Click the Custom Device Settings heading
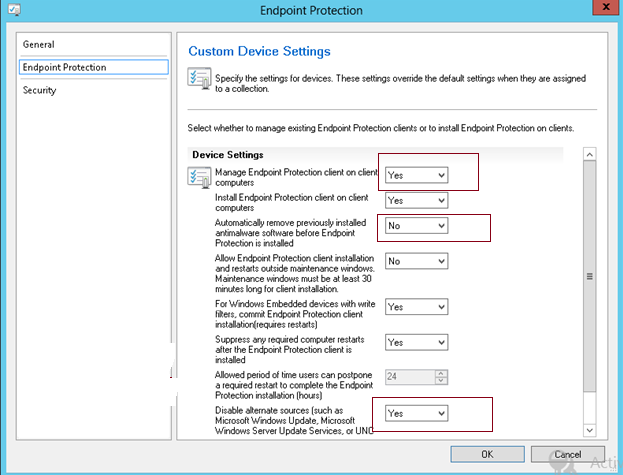The image size is (623, 475). coord(259,51)
